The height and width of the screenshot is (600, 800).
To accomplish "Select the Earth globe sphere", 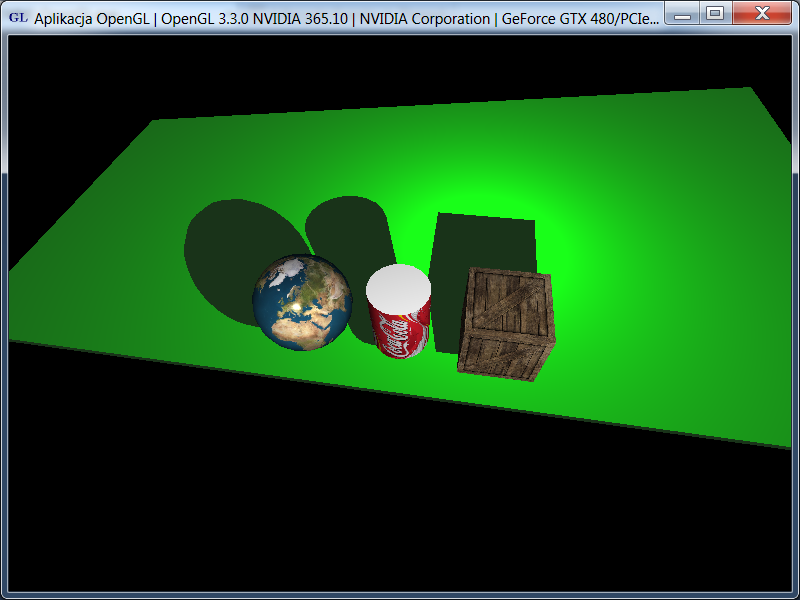I will (301, 302).
